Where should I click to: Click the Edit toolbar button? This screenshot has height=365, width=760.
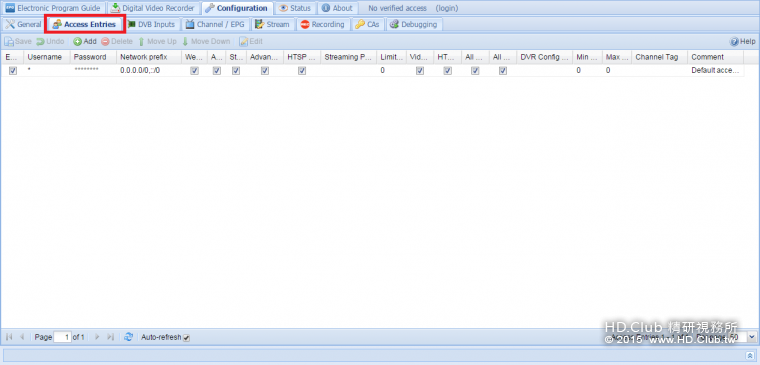[x=251, y=42]
